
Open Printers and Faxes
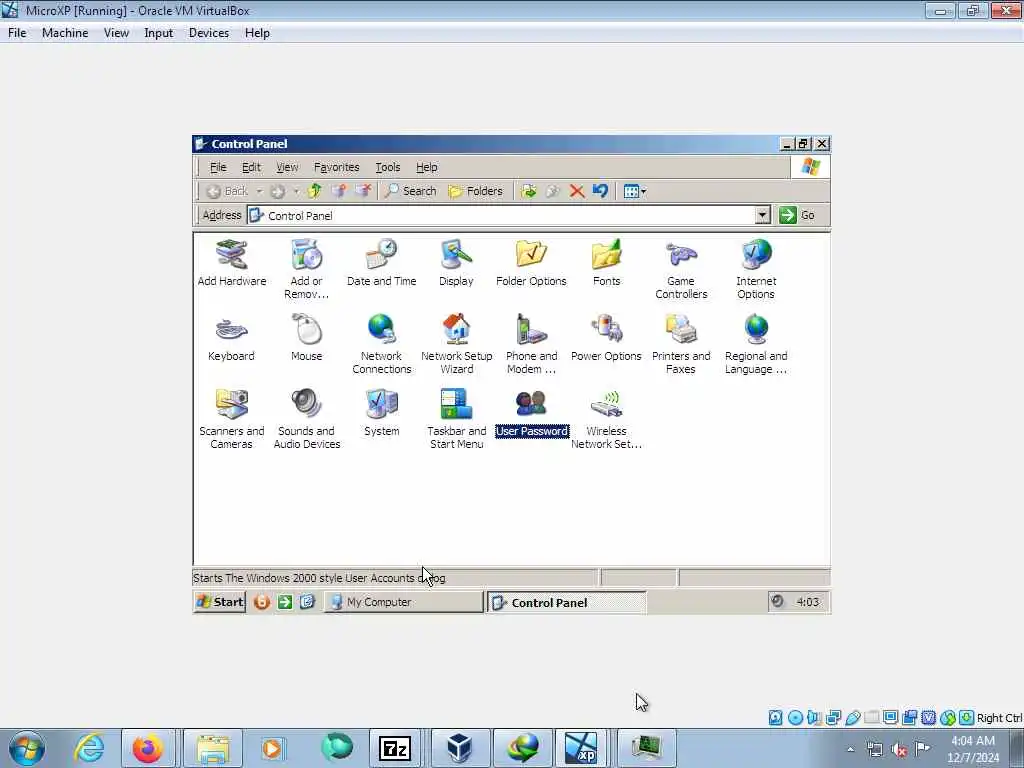click(x=680, y=344)
